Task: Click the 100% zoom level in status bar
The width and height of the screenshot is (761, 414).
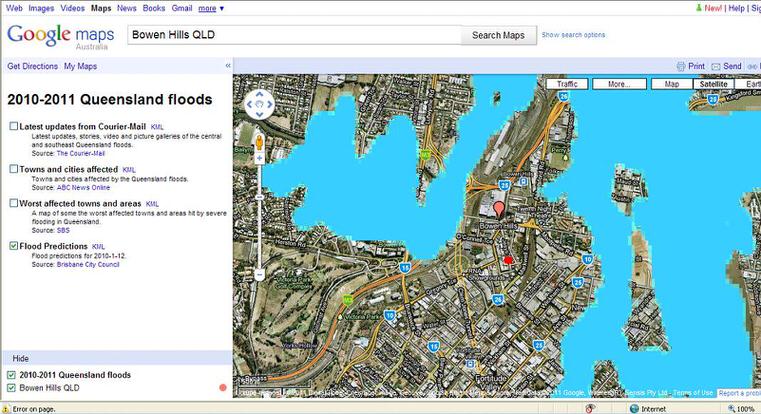Action: [745, 409]
